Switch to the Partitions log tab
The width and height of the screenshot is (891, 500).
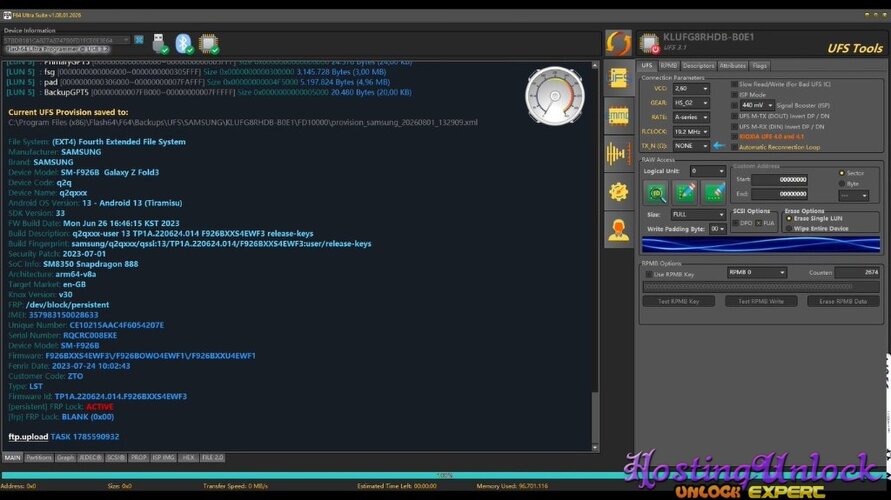click(39, 457)
